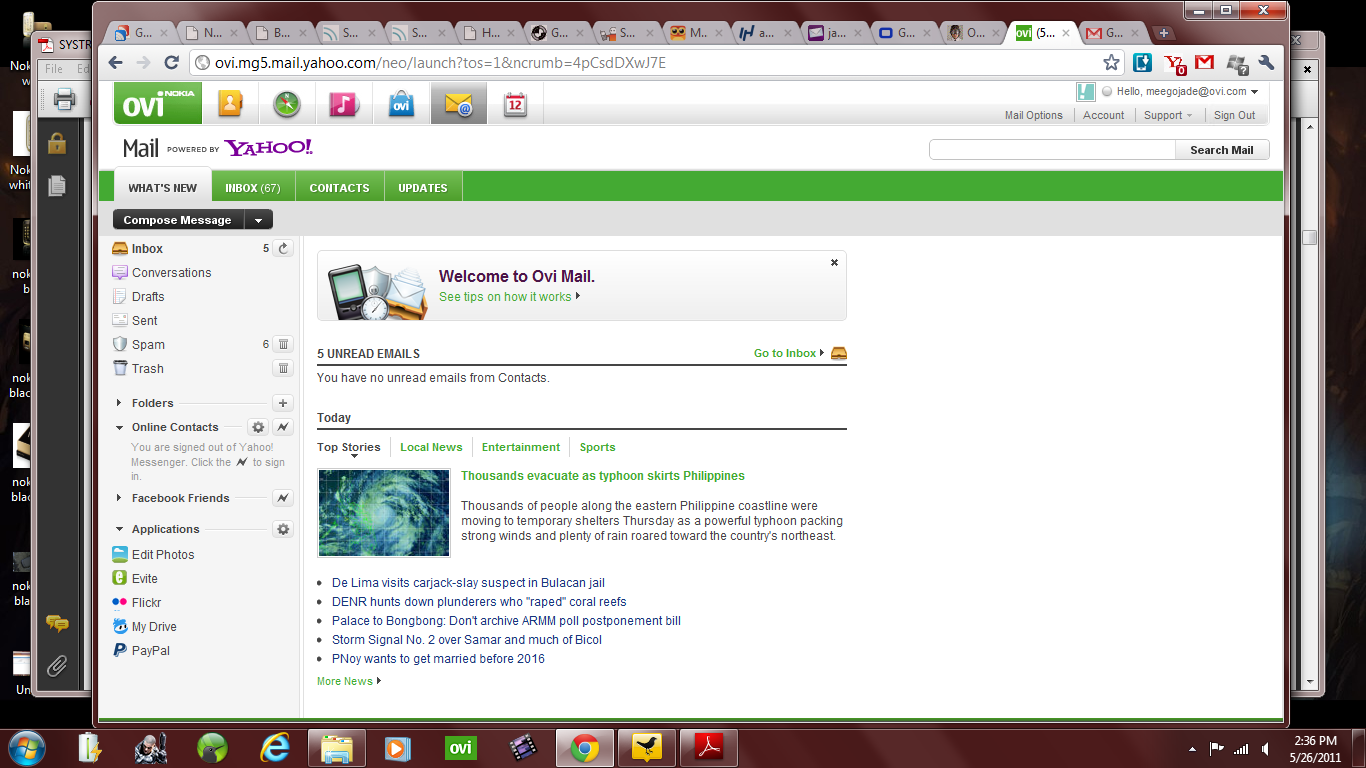Open the Ovi Store shopping bag icon
This screenshot has width=1366, height=768.
[x=401, y=103]
